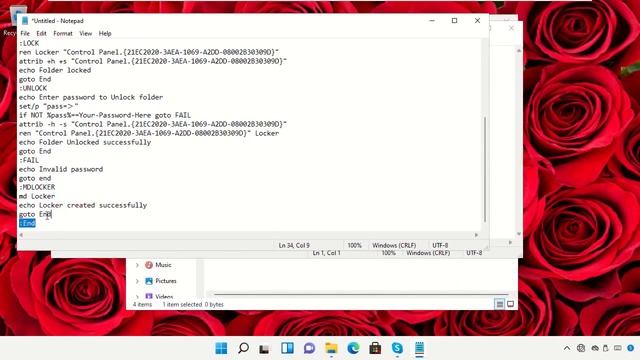This screenshot has width=640, height=360.
Task: Click the highlighted ':End' line
Action: (27, 223)
